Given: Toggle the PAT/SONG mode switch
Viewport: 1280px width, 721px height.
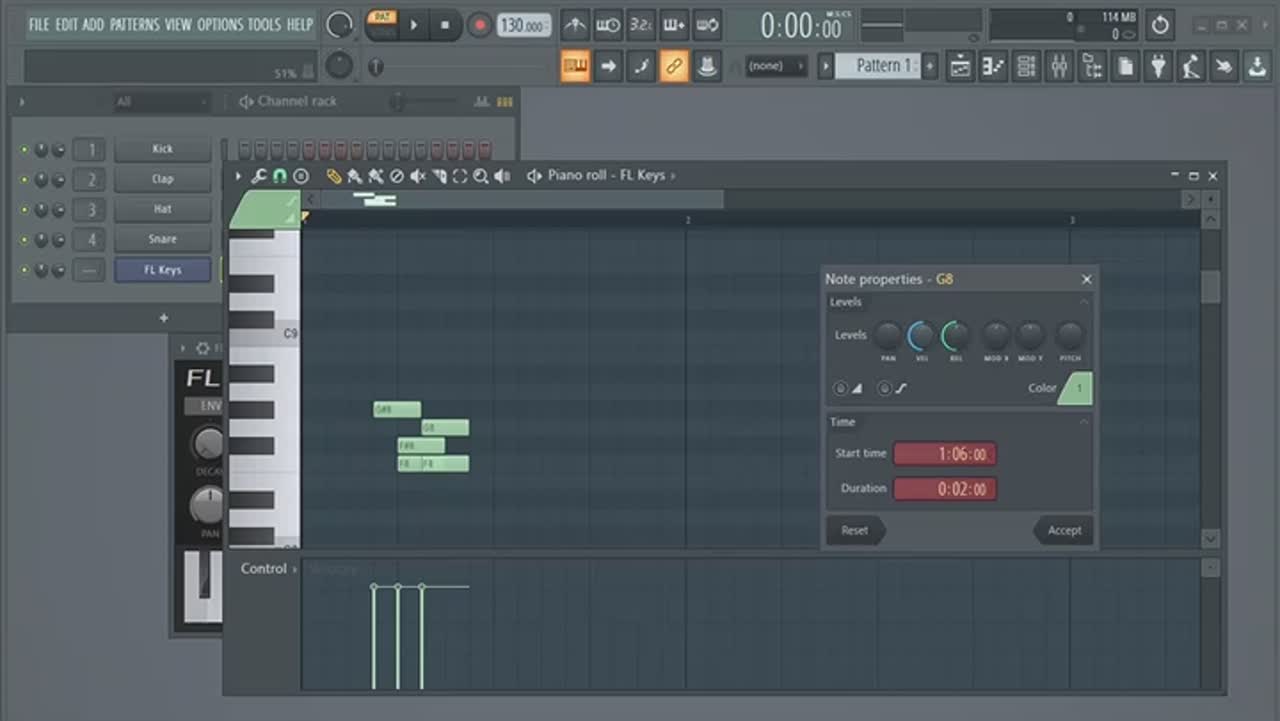Looking at the screenshot, I should [381, 25].
